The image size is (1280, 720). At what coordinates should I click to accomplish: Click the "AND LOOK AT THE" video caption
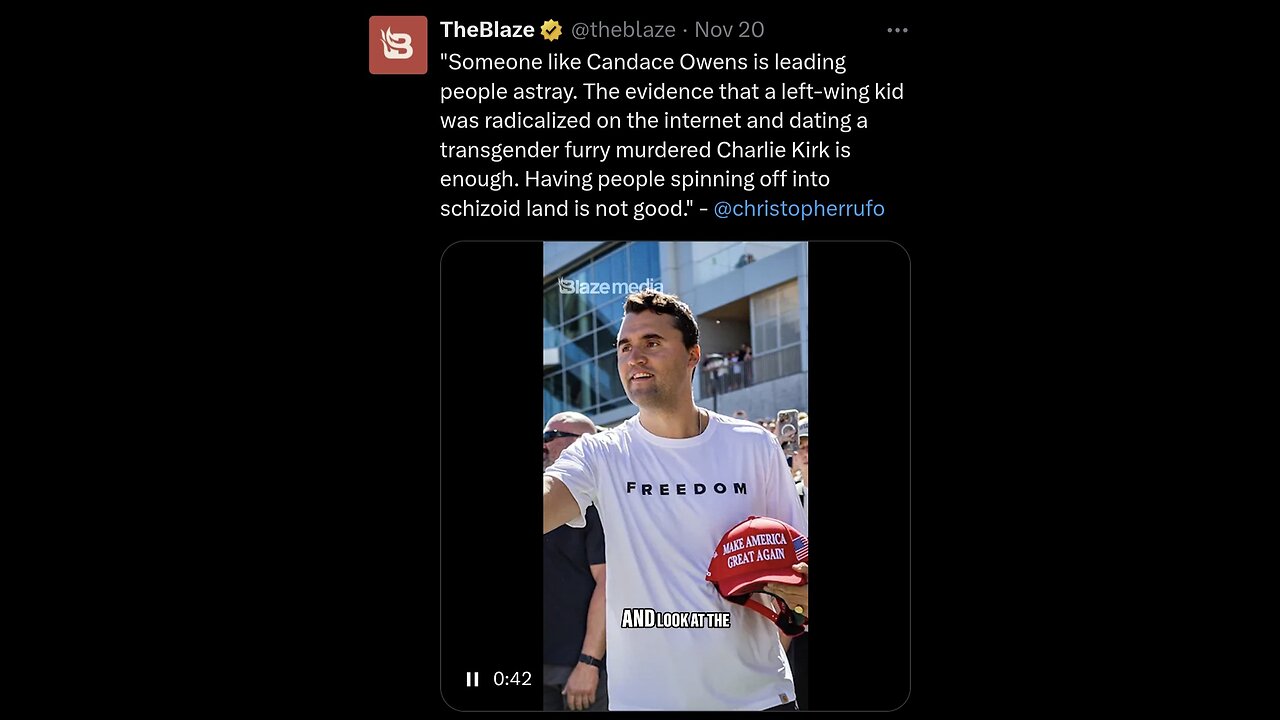coord(676,619)
